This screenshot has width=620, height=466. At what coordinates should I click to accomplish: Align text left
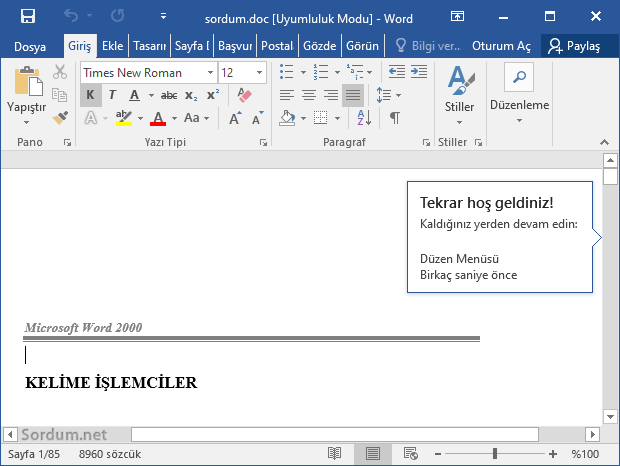click(x=287, y=95)
